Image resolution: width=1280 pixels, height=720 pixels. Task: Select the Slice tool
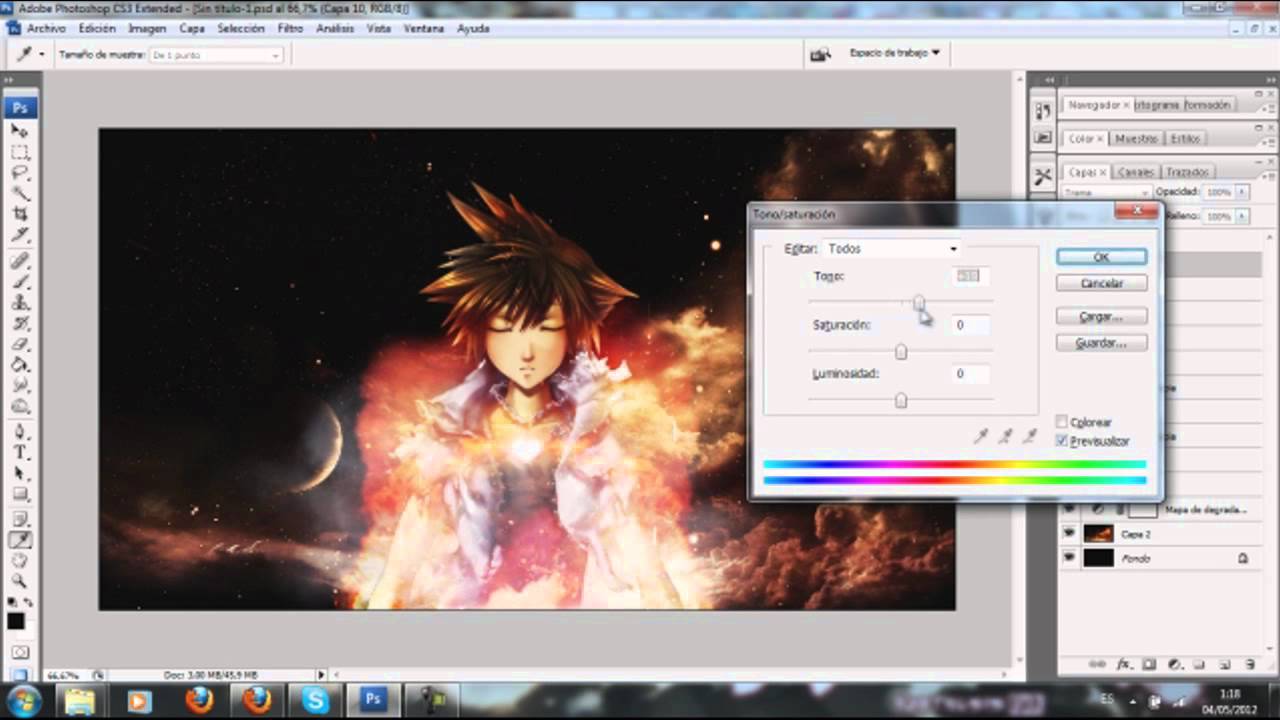click(x=20, y=234)
